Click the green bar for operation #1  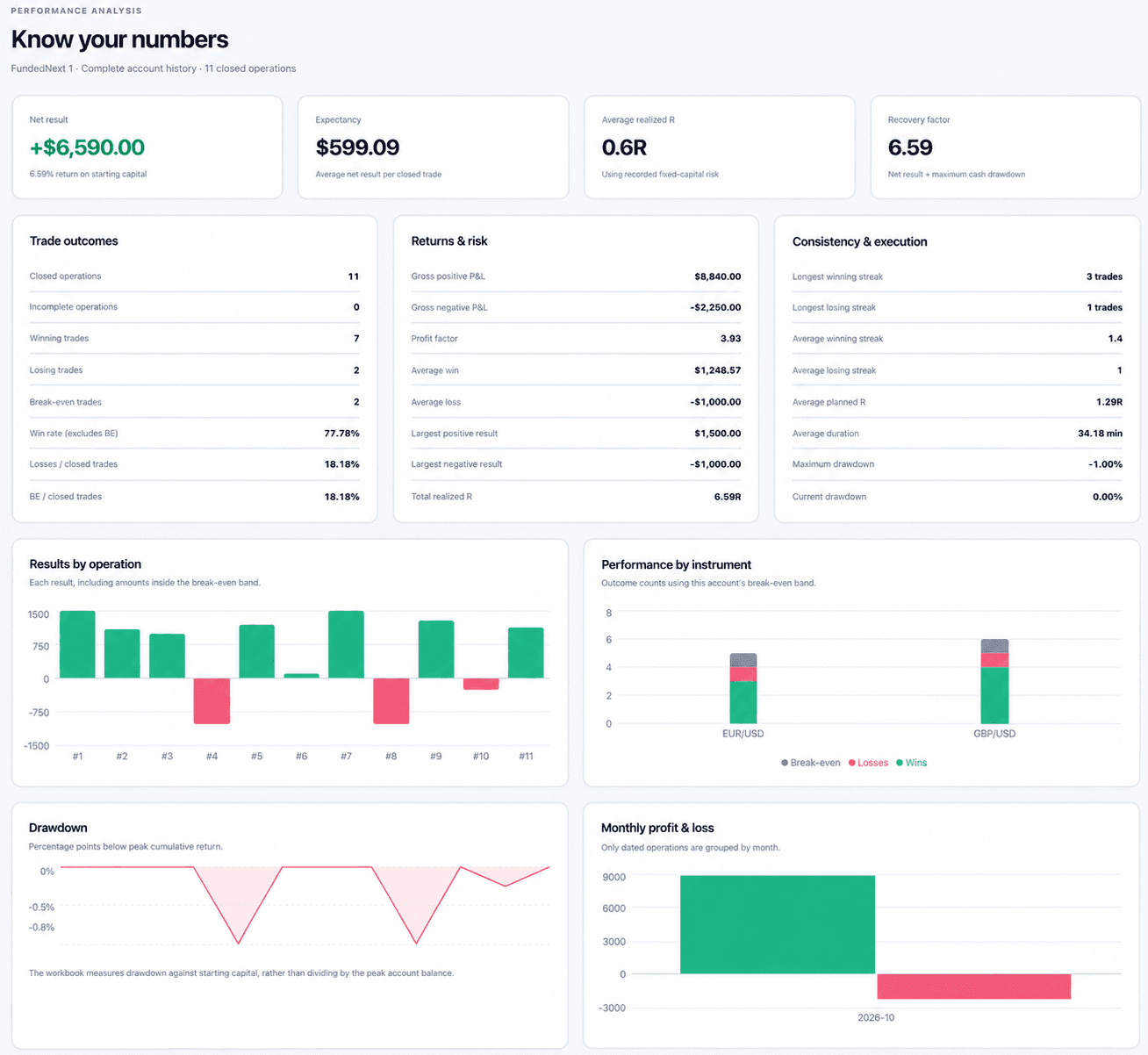coord(77,644)
